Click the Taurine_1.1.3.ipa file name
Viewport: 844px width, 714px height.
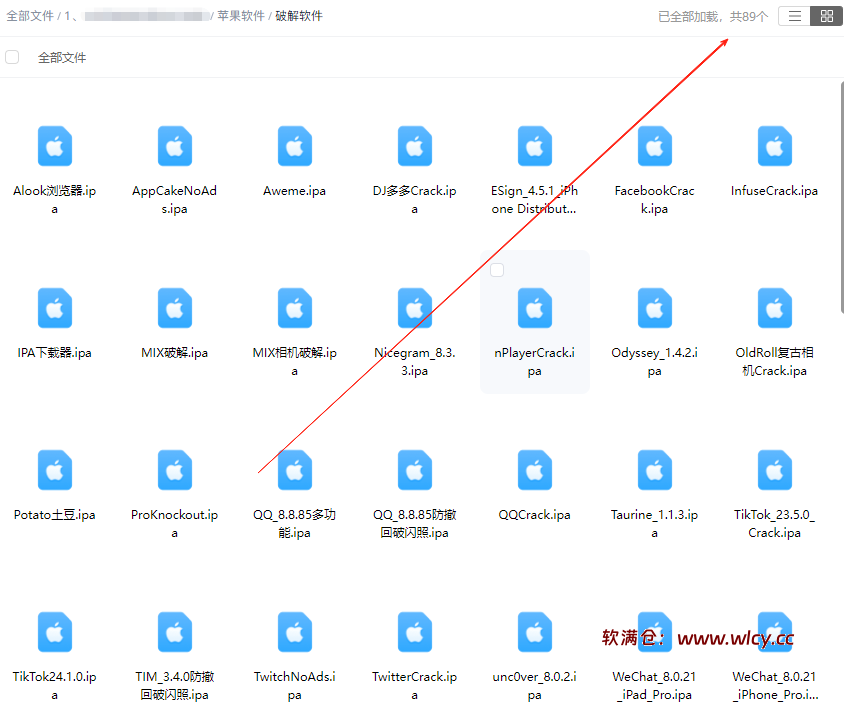coord(655,523)
